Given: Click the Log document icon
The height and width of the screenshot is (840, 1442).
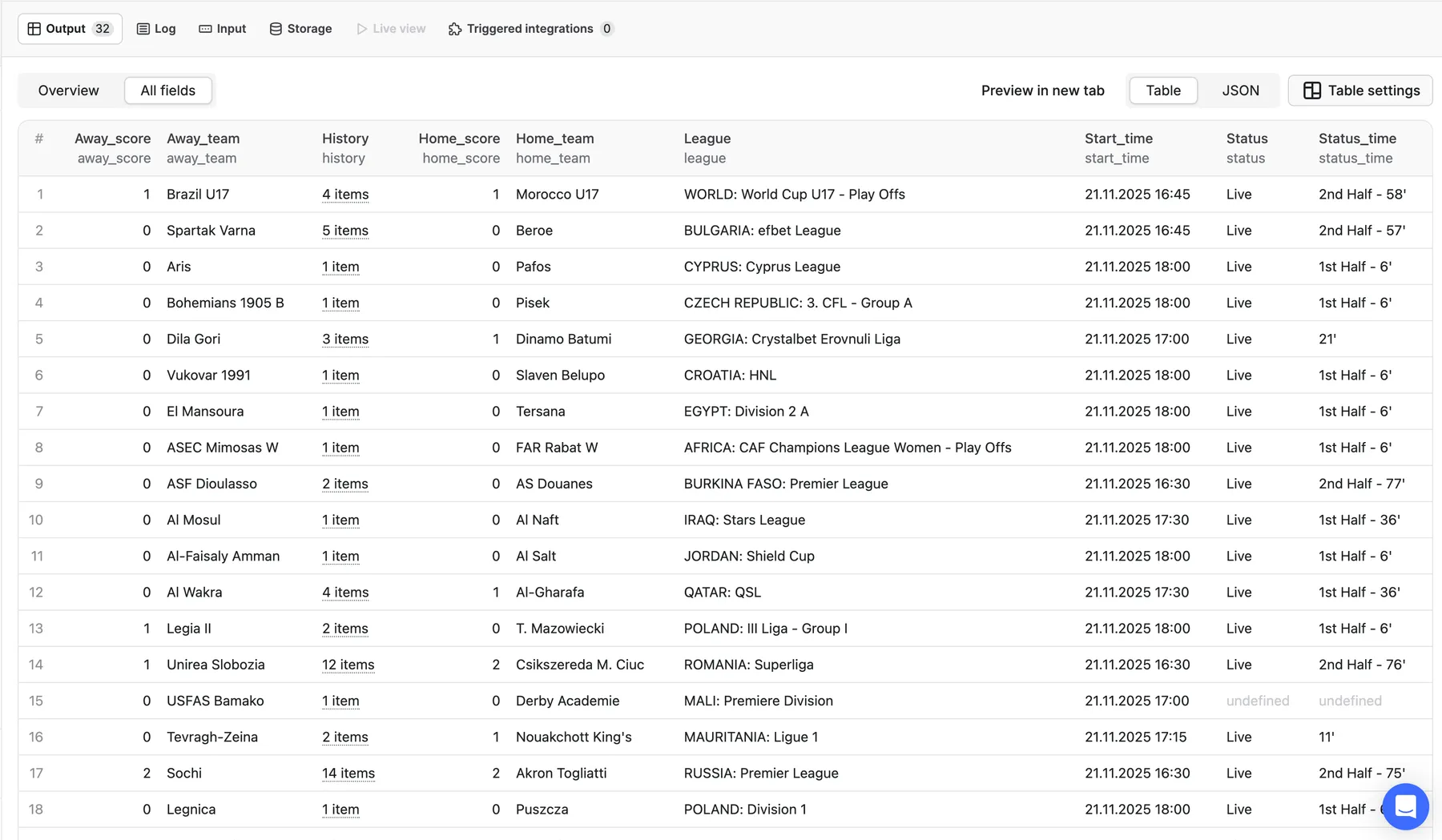Looking at the screenshot, I should click(x=142, y=28).
